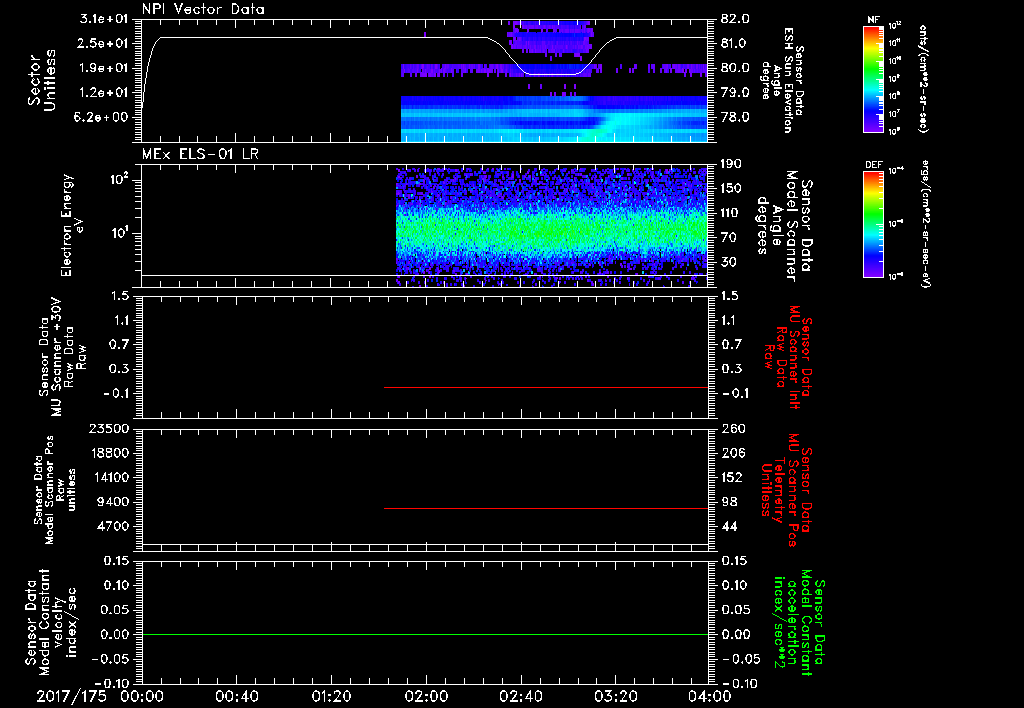Viewport: 1024px width, 708px height.
Task: Click the 98 telemetry tick label
Action: (x=730, y=502)
